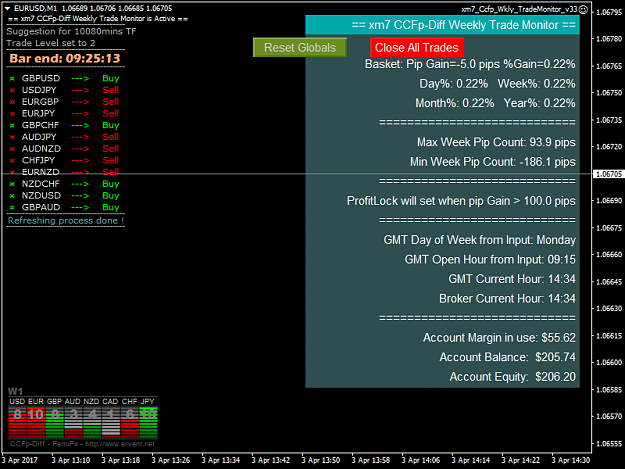Click the cross marker next to AUDJPY

(12, 137)
